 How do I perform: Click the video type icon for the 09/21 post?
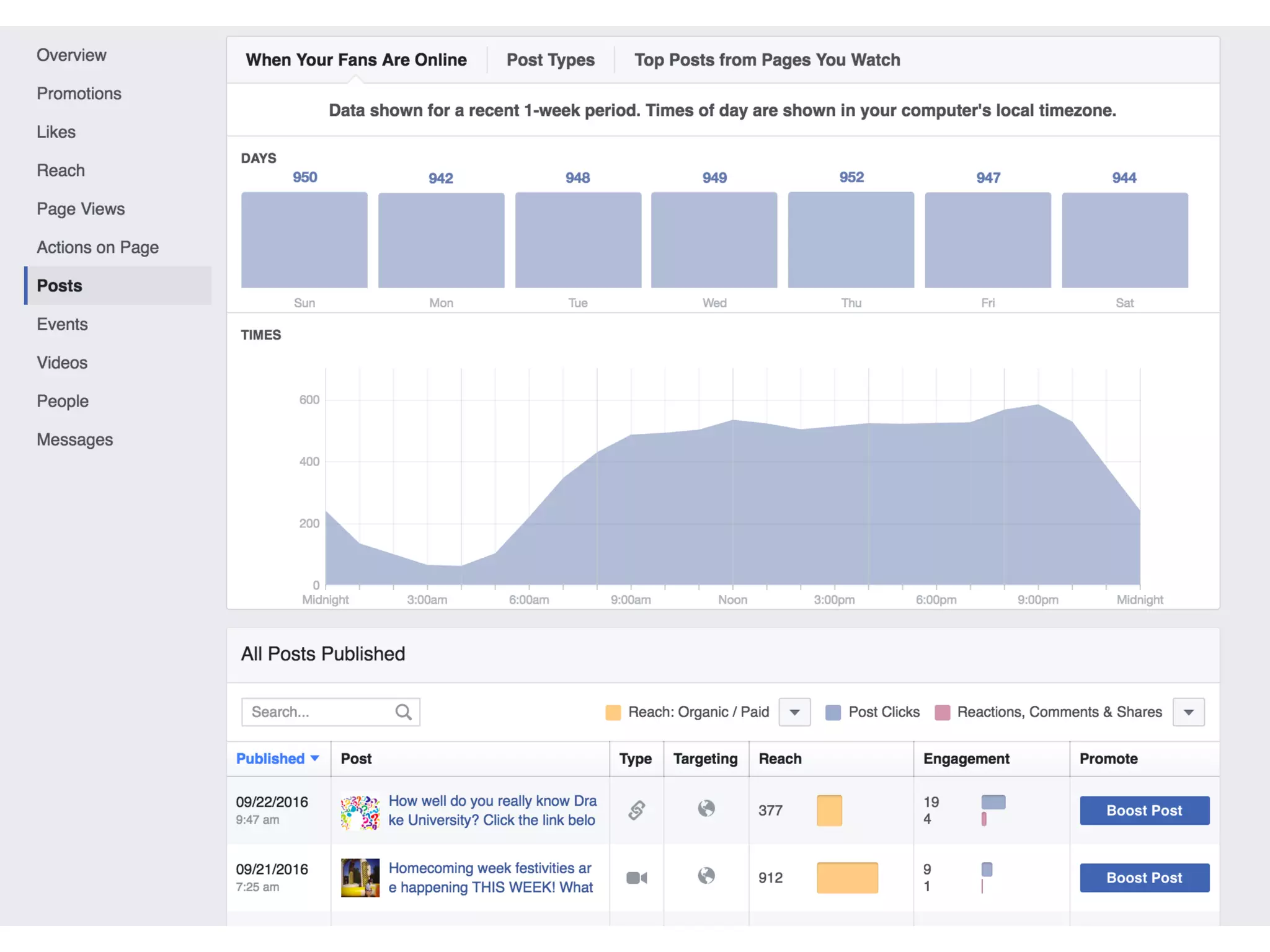[636, 878]
